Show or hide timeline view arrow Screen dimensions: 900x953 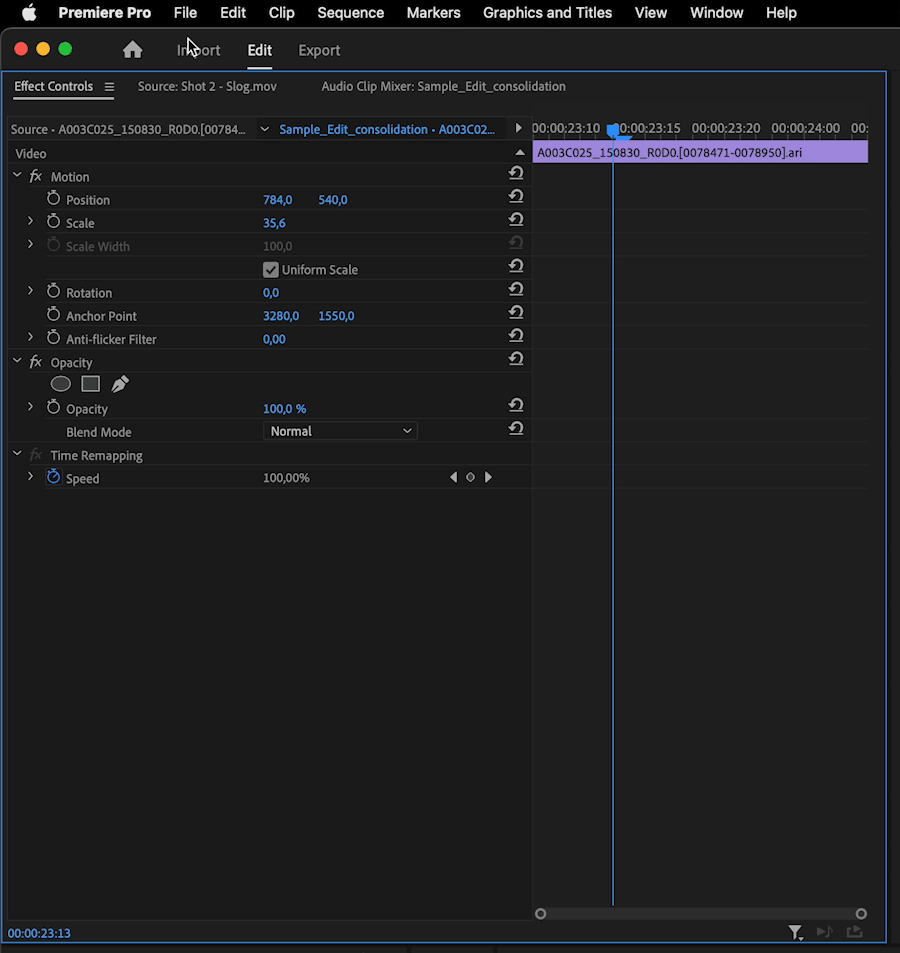[518, 128]
